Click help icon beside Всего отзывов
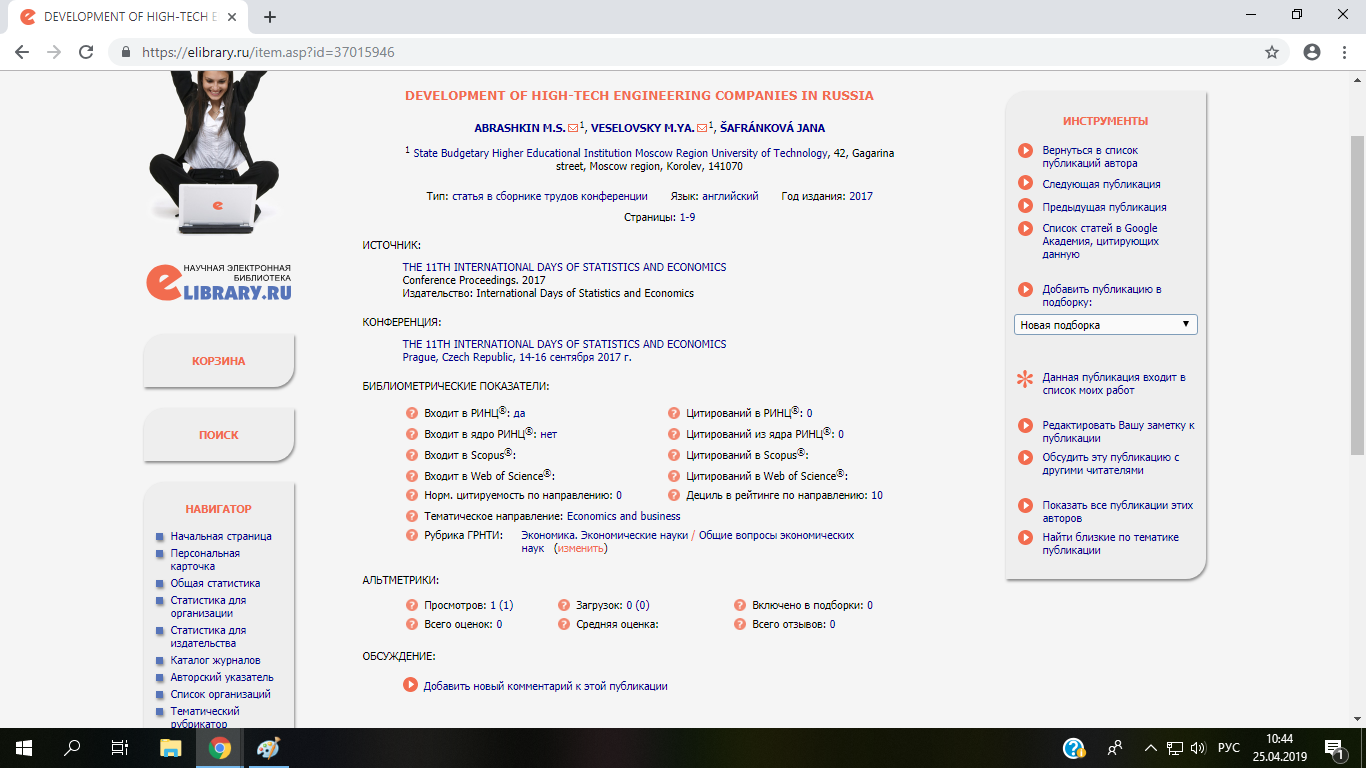Screen dimensions: 1366x768 (x=740, y=624)
